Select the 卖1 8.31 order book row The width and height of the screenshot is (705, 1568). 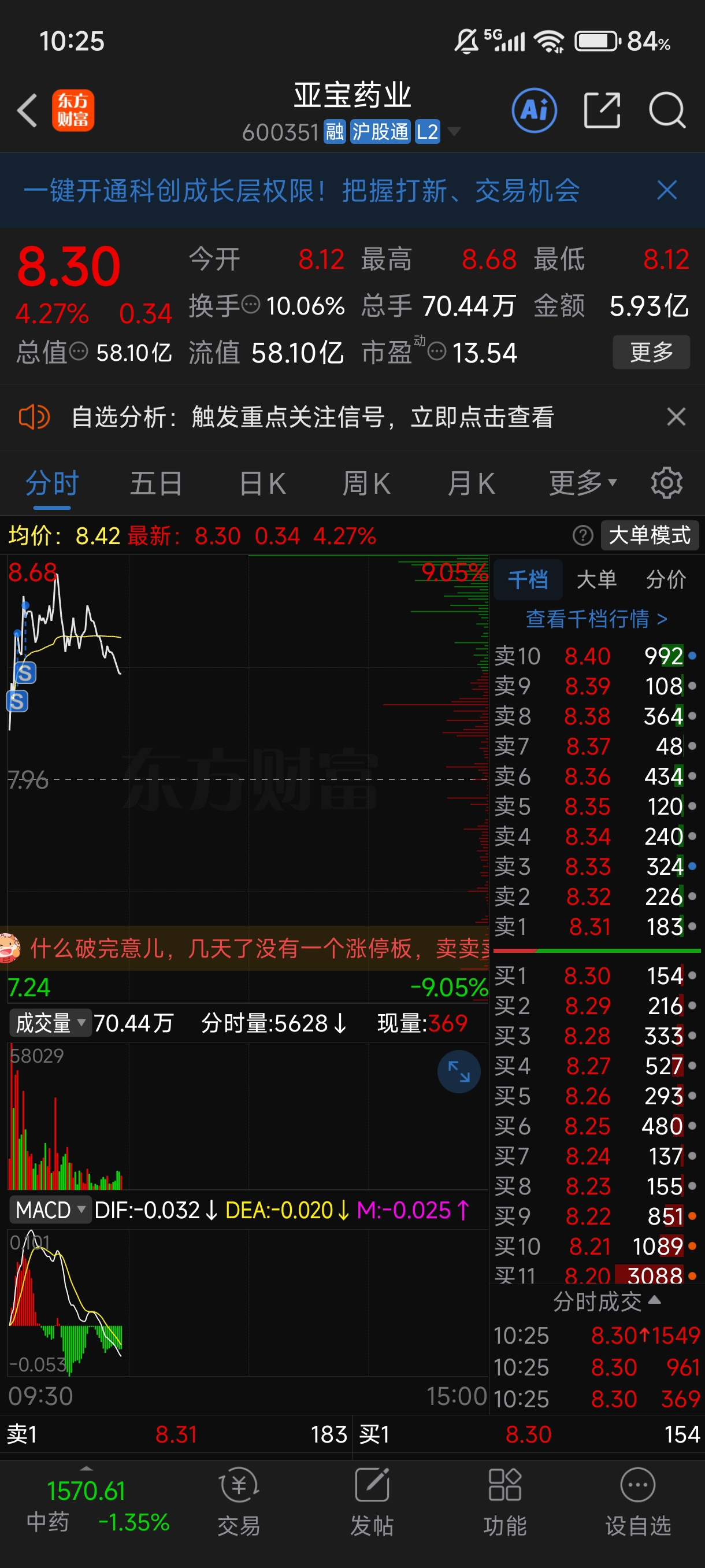point(597,926)
